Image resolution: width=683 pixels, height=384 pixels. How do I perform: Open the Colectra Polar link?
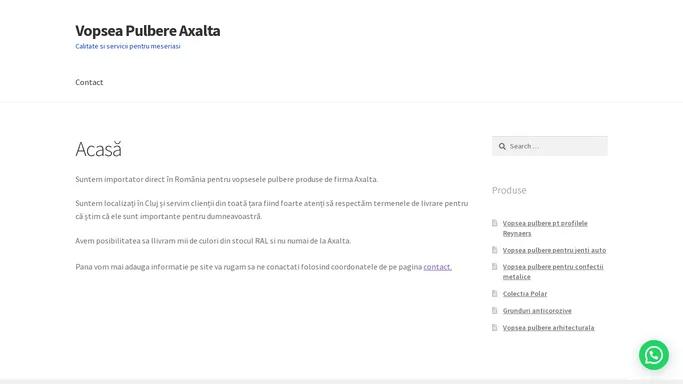524,294
